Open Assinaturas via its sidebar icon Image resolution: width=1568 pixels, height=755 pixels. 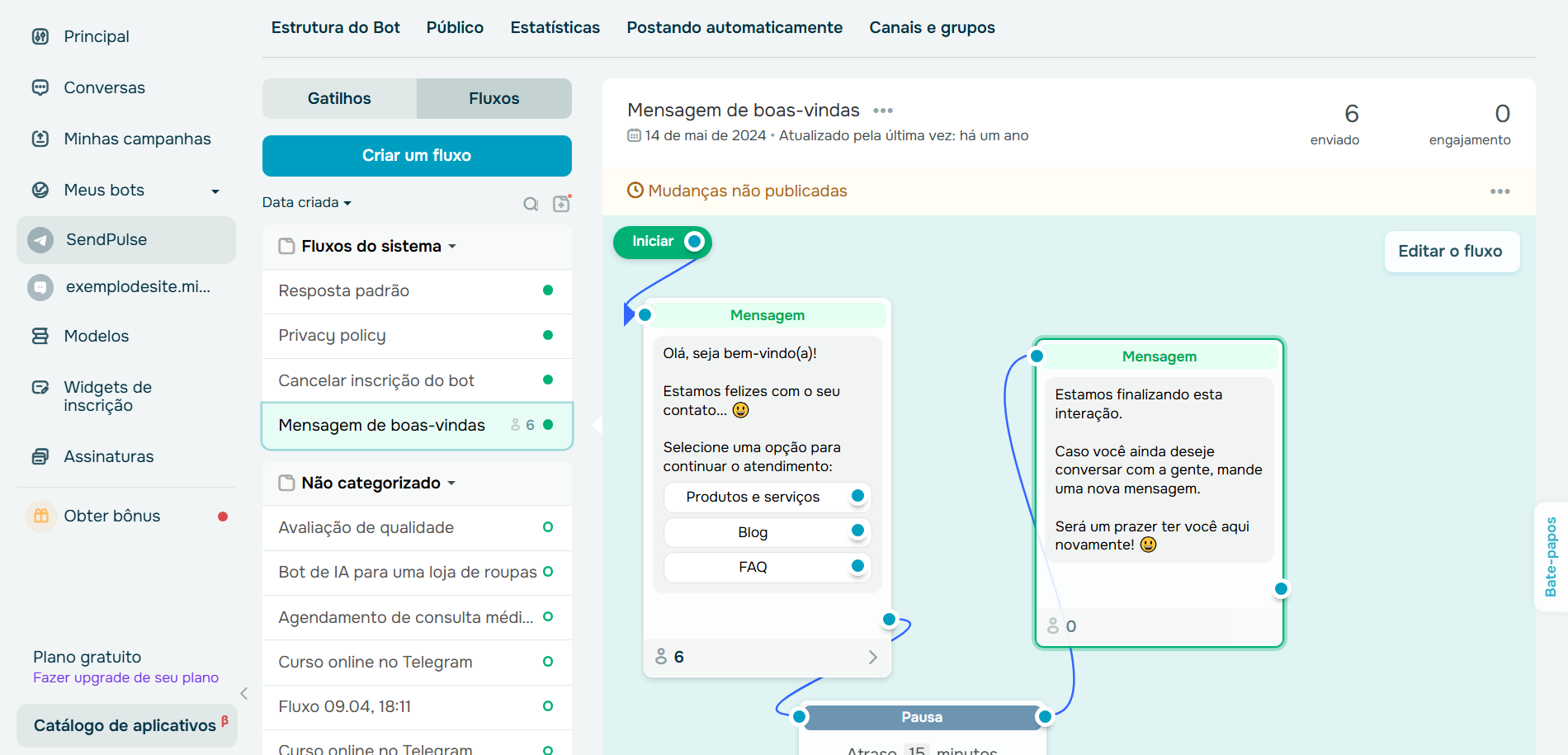pyautogui.click(x=40, y=455)
